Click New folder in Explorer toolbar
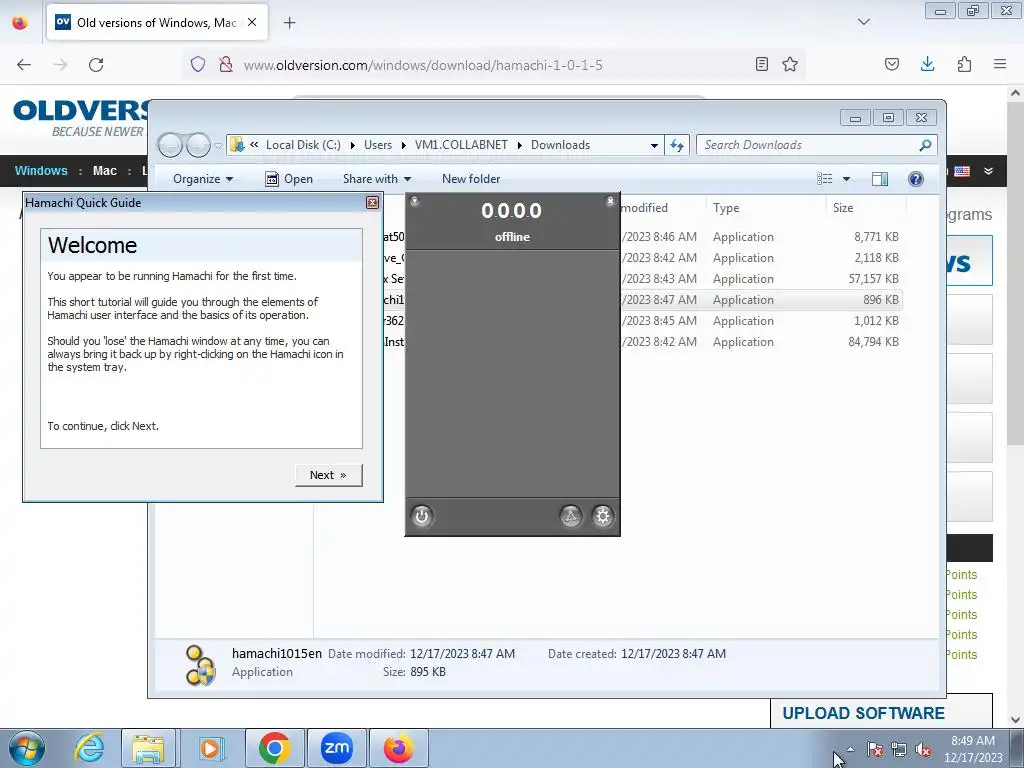The height and width of the screenshot is (768, 1024). click(471, 179)
